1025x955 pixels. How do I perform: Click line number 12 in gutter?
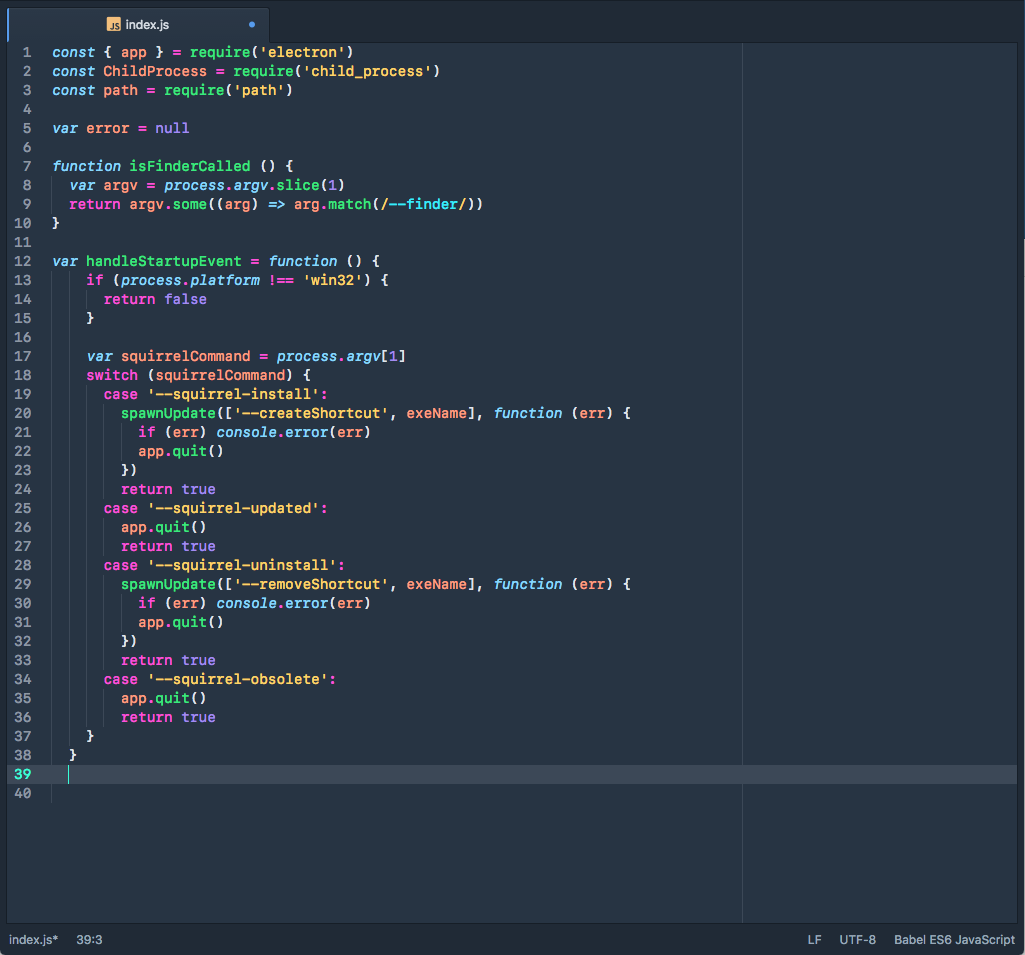(x=23, y=261)
